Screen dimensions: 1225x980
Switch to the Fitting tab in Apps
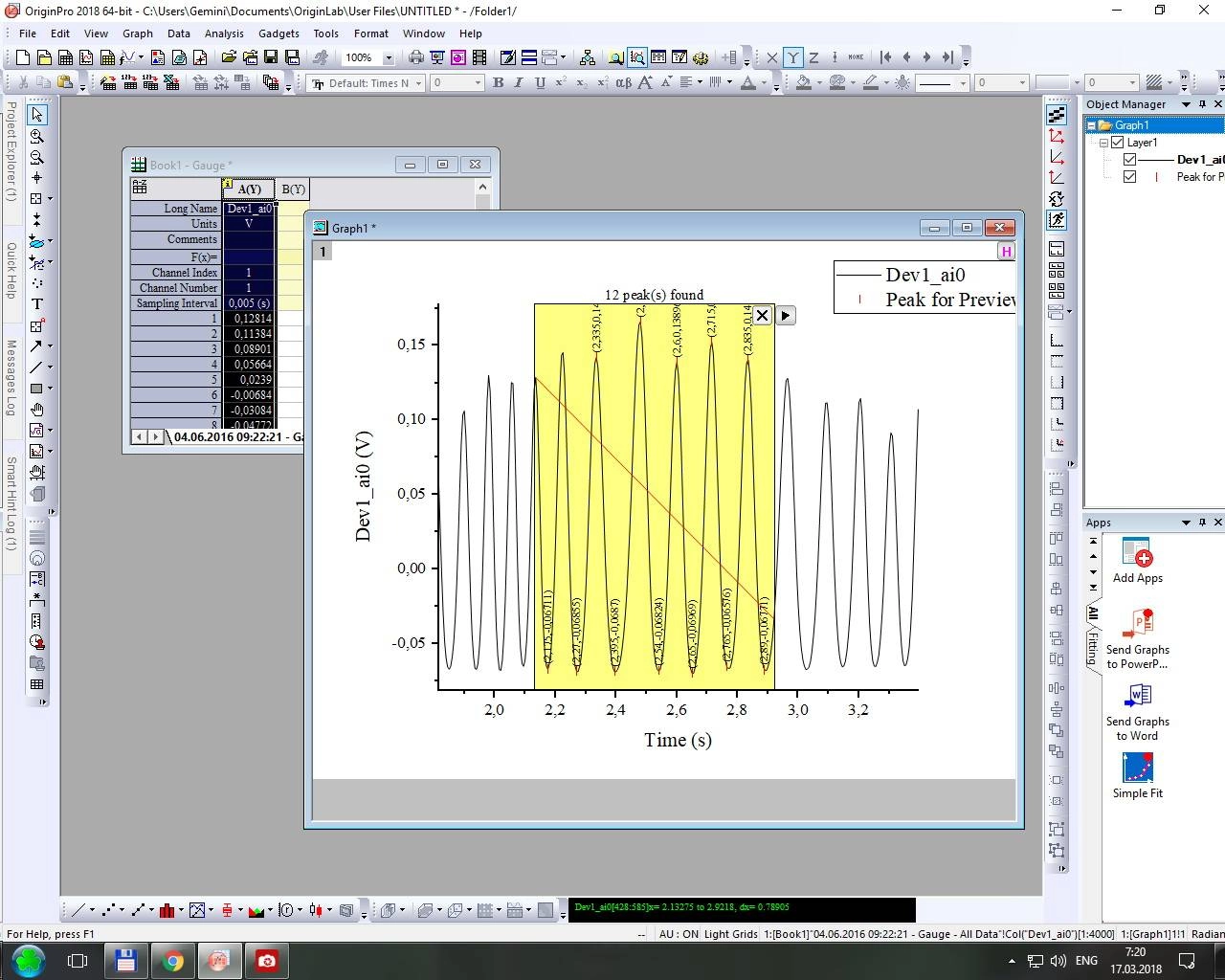coord(1092,647)
